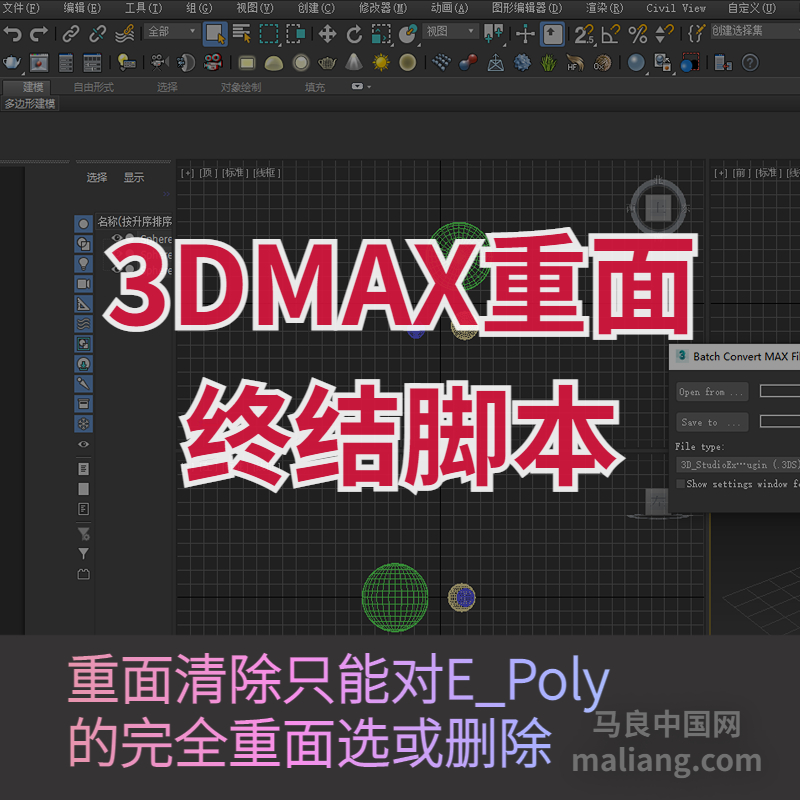The width and height of the screenshot is (800, 800).
Task: Open the 视图 reference coordinate dropdown
Action: click(x=449, y=32)
